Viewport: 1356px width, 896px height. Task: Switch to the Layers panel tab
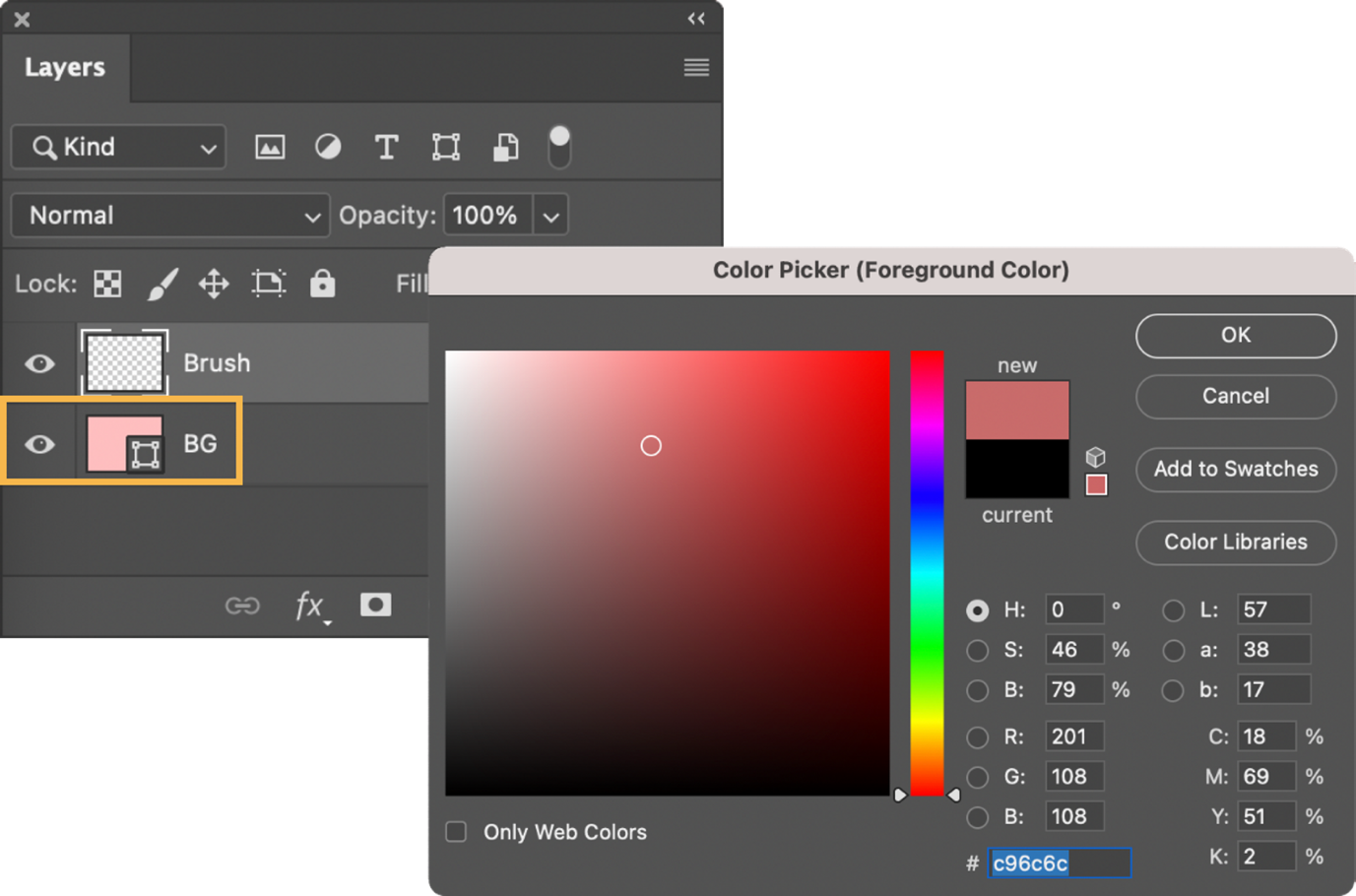pyautogui.click(x=65, y=67)
